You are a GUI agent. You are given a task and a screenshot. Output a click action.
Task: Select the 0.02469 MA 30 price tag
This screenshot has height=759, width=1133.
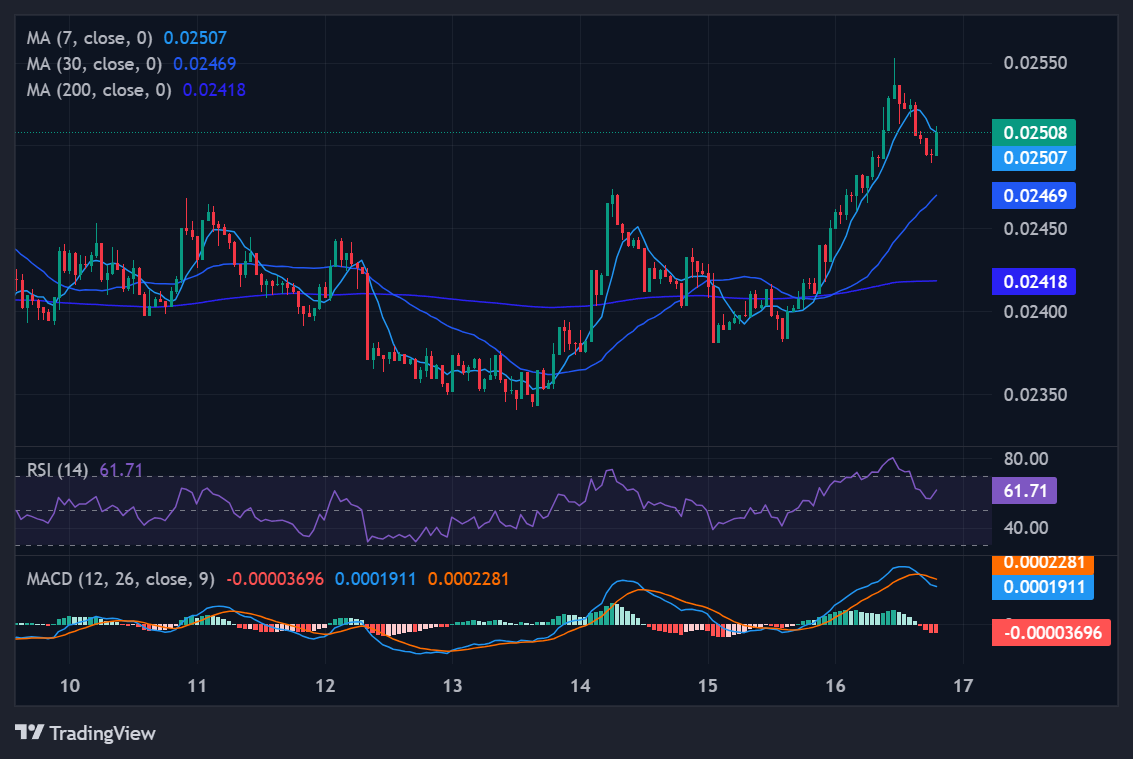pyautogui.click(x=1034, y=195)
